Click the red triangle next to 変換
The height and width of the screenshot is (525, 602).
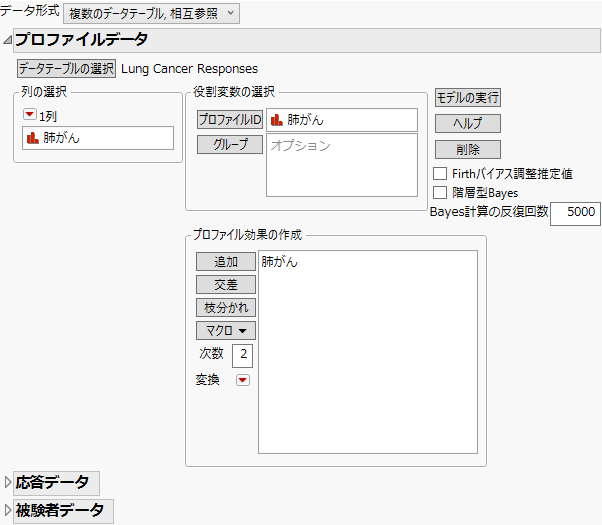(x=242, y=380)
